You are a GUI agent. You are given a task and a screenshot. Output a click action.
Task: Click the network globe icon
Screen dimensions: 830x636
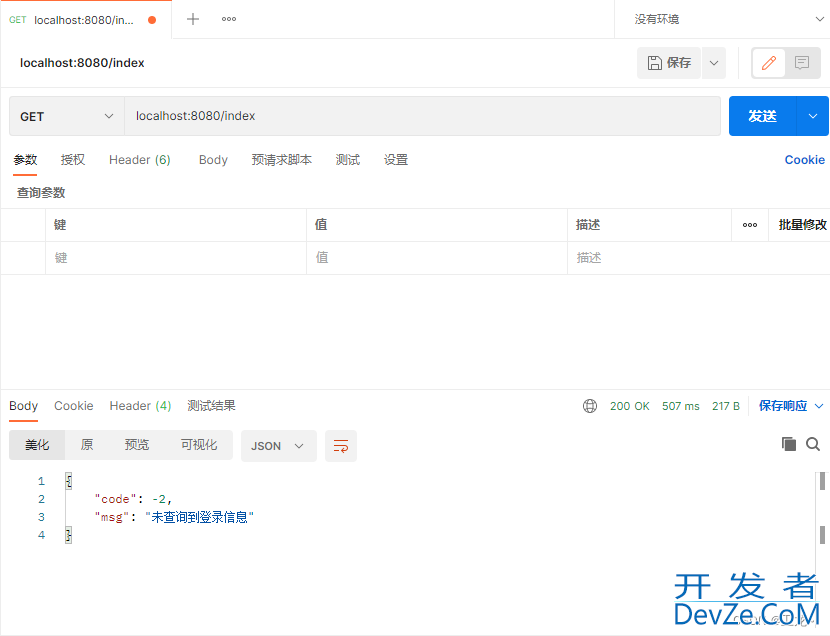pos(590,406)
